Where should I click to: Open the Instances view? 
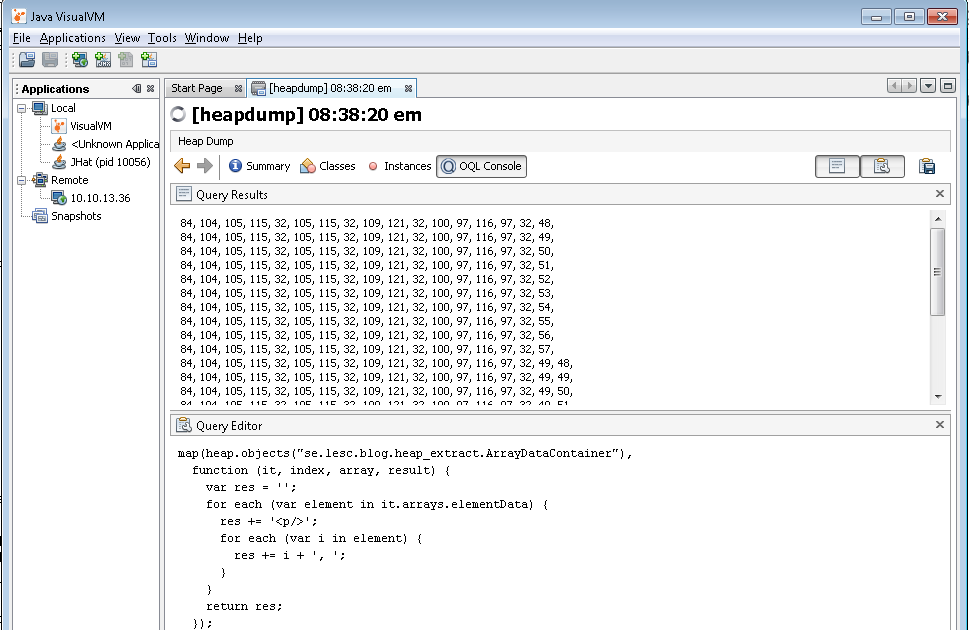coord(399,166)
